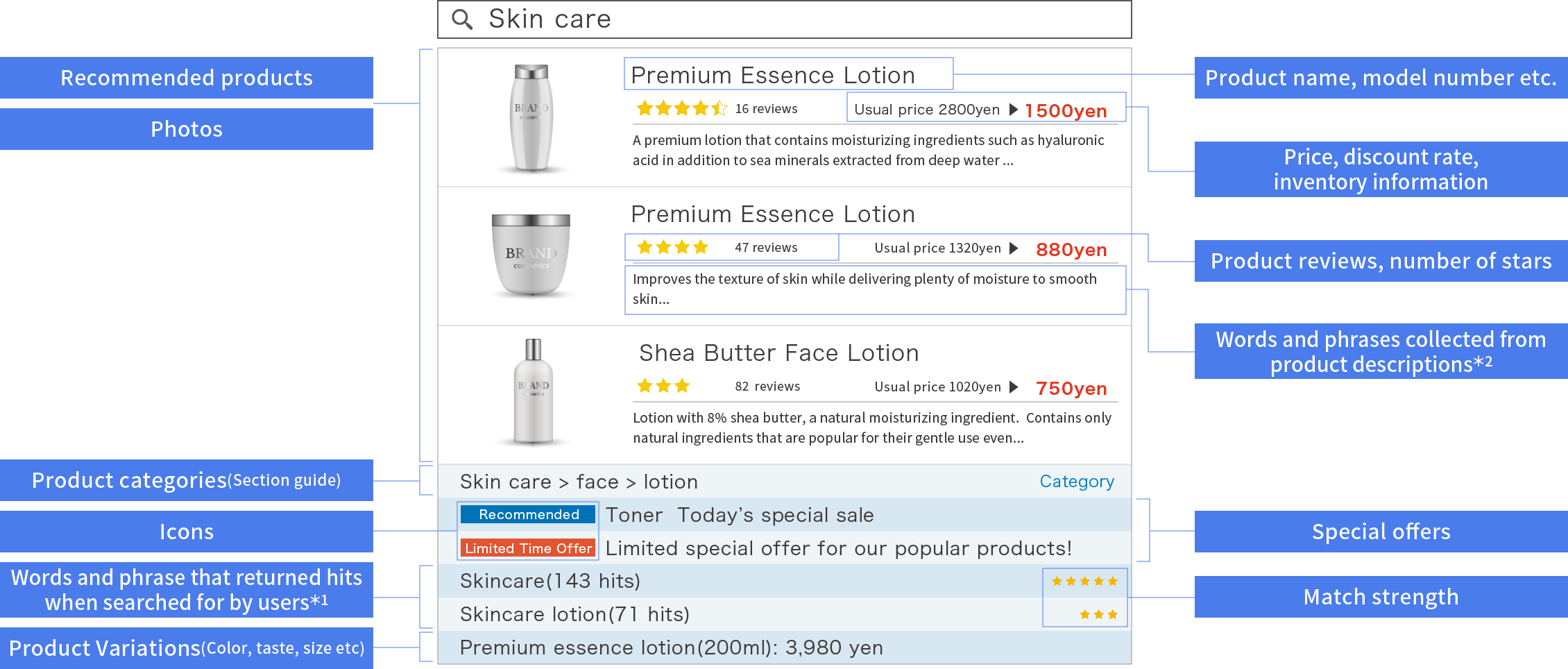Open the Shea Butter bottle photo
1568x669 pixels.
pos(533,392)
